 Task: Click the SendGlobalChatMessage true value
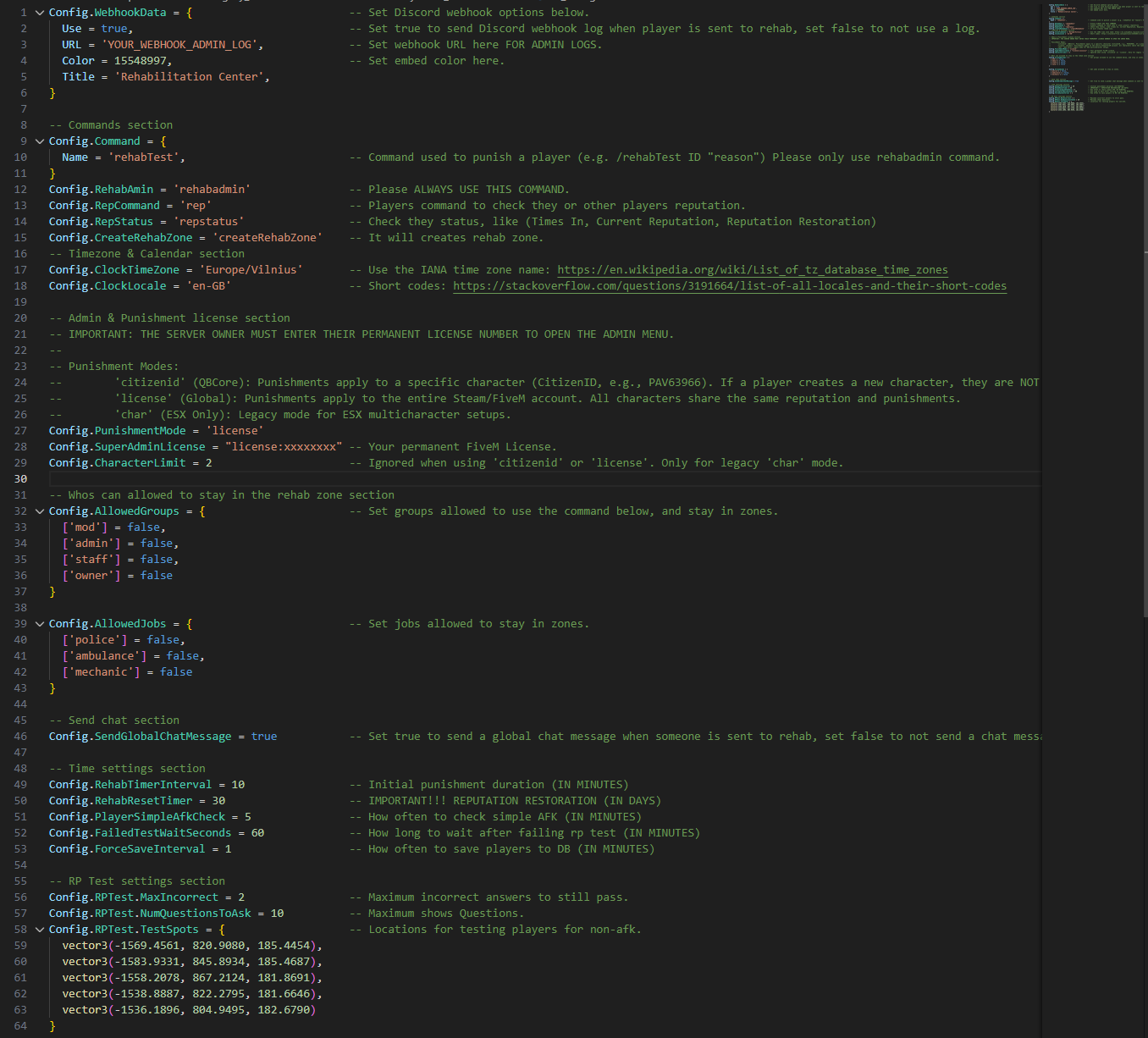(x=264, y=737)
